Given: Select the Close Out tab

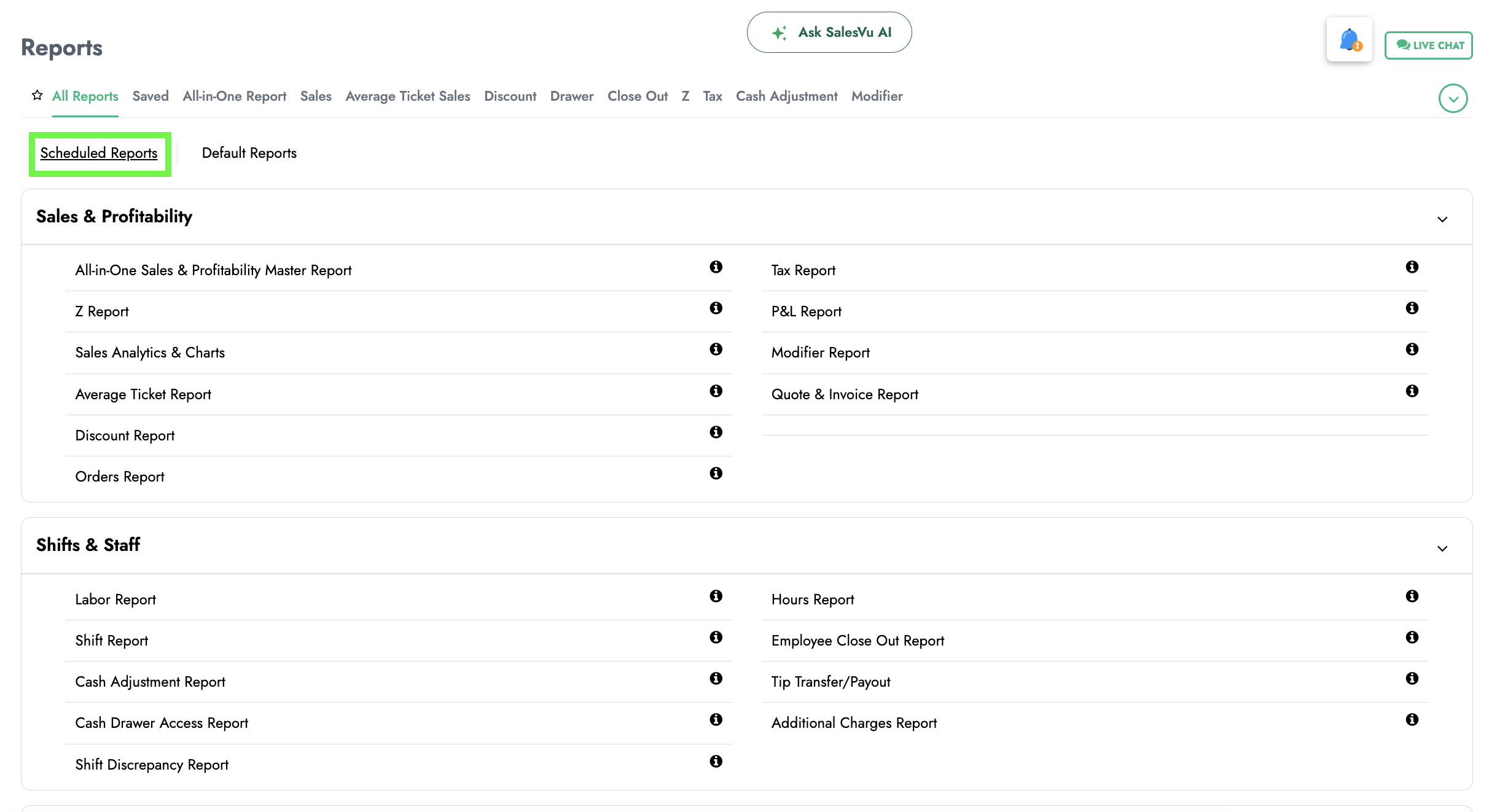Looking at the screenshot, I should click(637, 96).
